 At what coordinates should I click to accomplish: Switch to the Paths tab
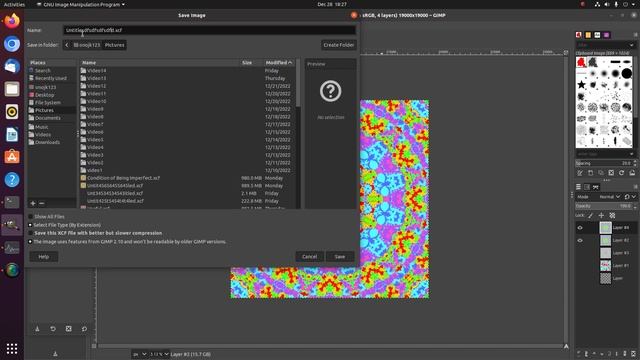point(596,187)
